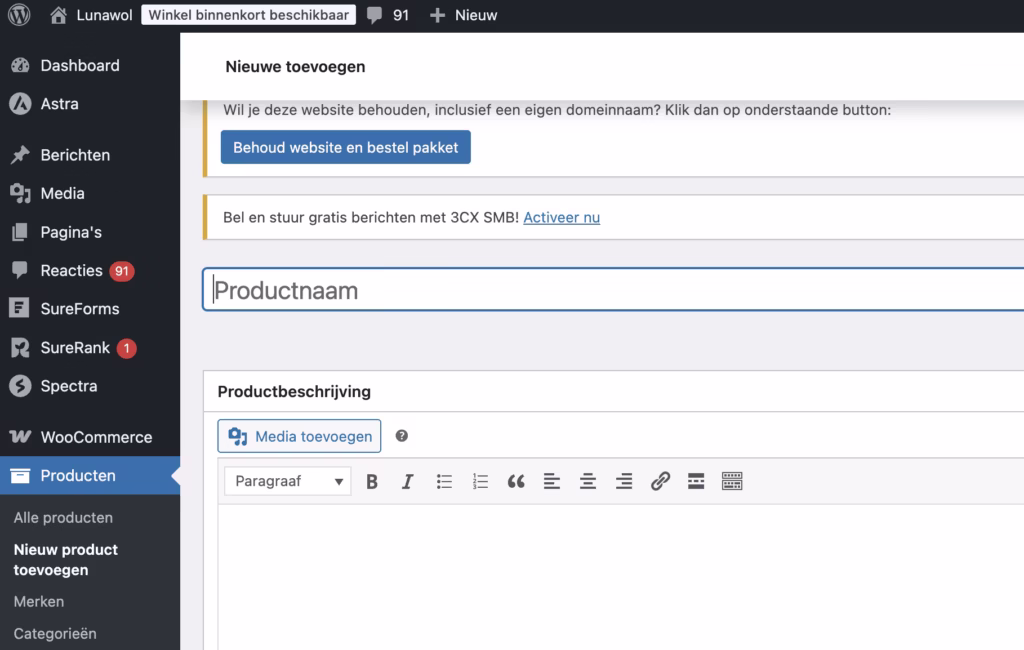Focus the Productnaam title field
Image resolution: width=1024 pixels, height=650 pixels.
click(x=613, y=289)
